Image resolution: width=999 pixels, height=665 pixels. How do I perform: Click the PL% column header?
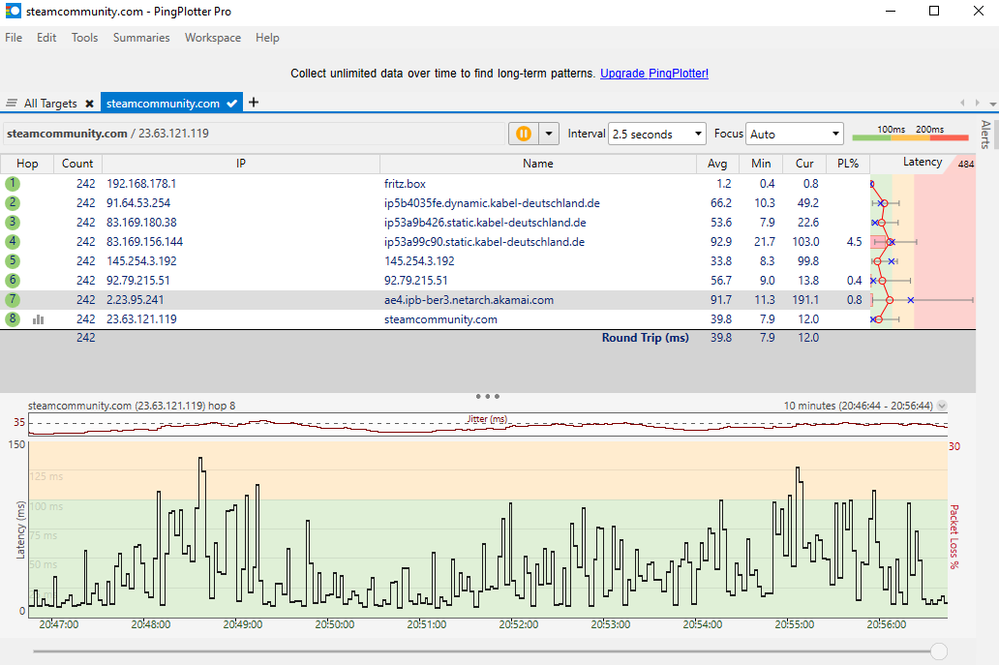click(x=848, y=164)
